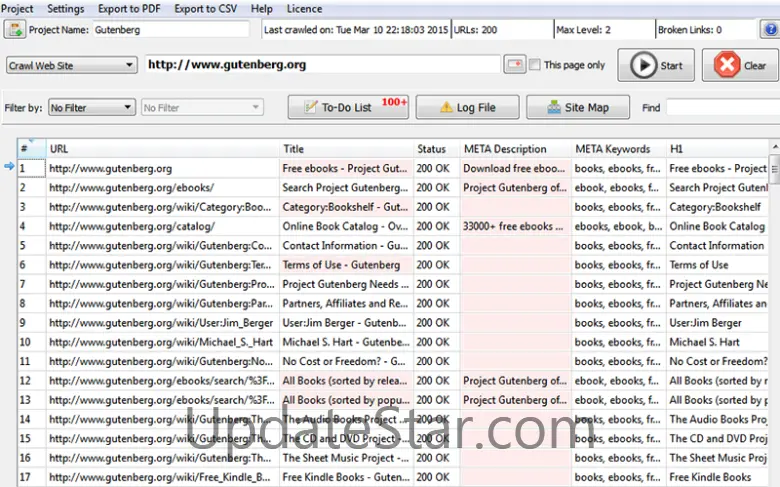Open the Settings menu
The height and width of the screenshot is (487, 780).
click(x=66, y=9)
